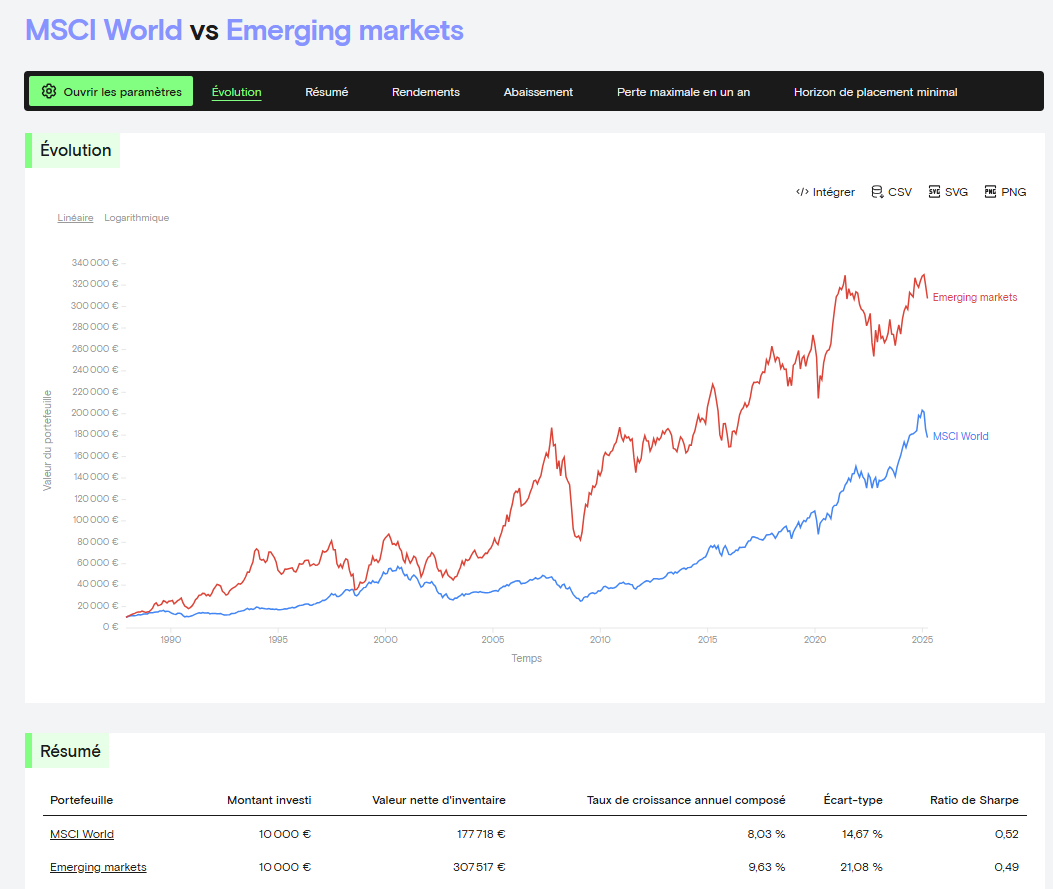The image size is (1053, 889).
Task: Click the MSCI World vs Emerging markets title
Action: 244,30
